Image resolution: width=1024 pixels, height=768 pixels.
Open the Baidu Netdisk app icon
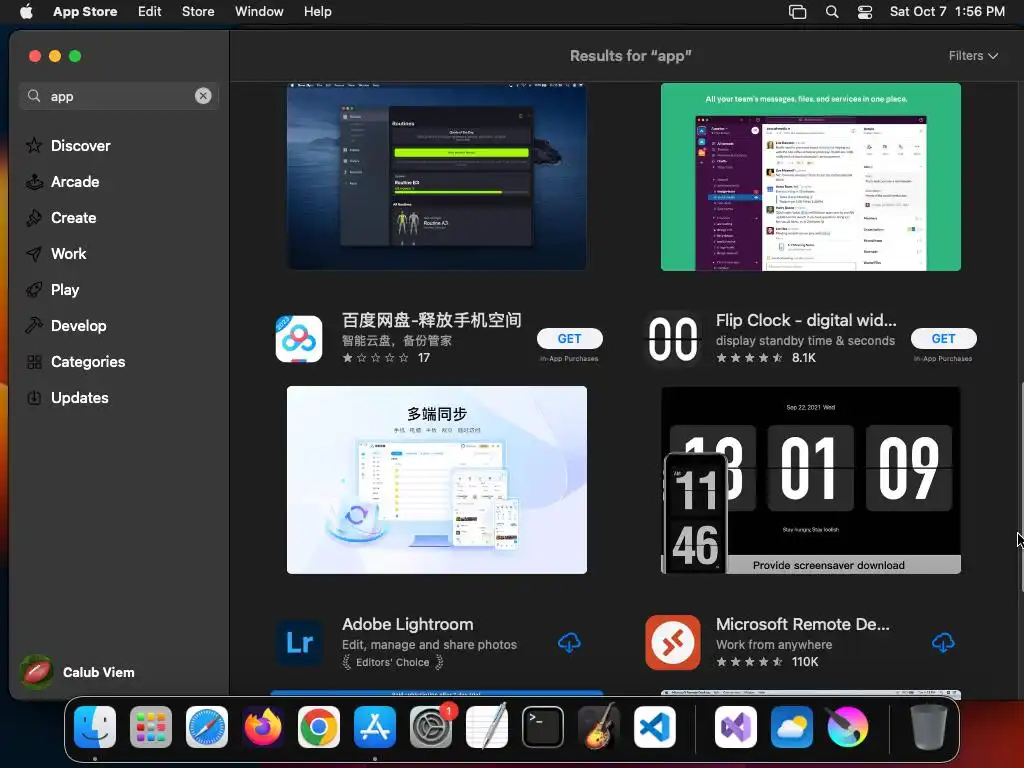(x=299, y=339)
